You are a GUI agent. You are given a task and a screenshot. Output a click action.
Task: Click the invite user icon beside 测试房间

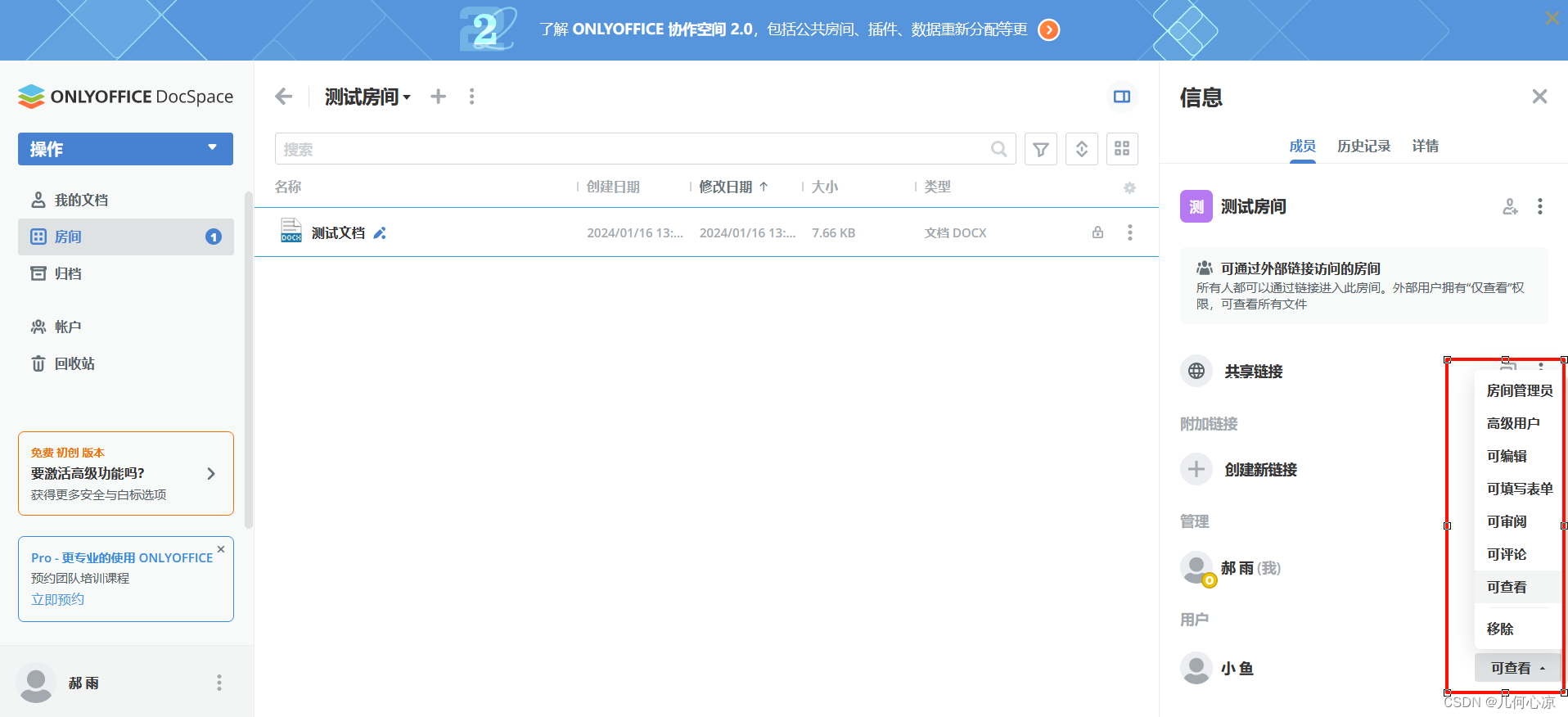[1510, 206]
